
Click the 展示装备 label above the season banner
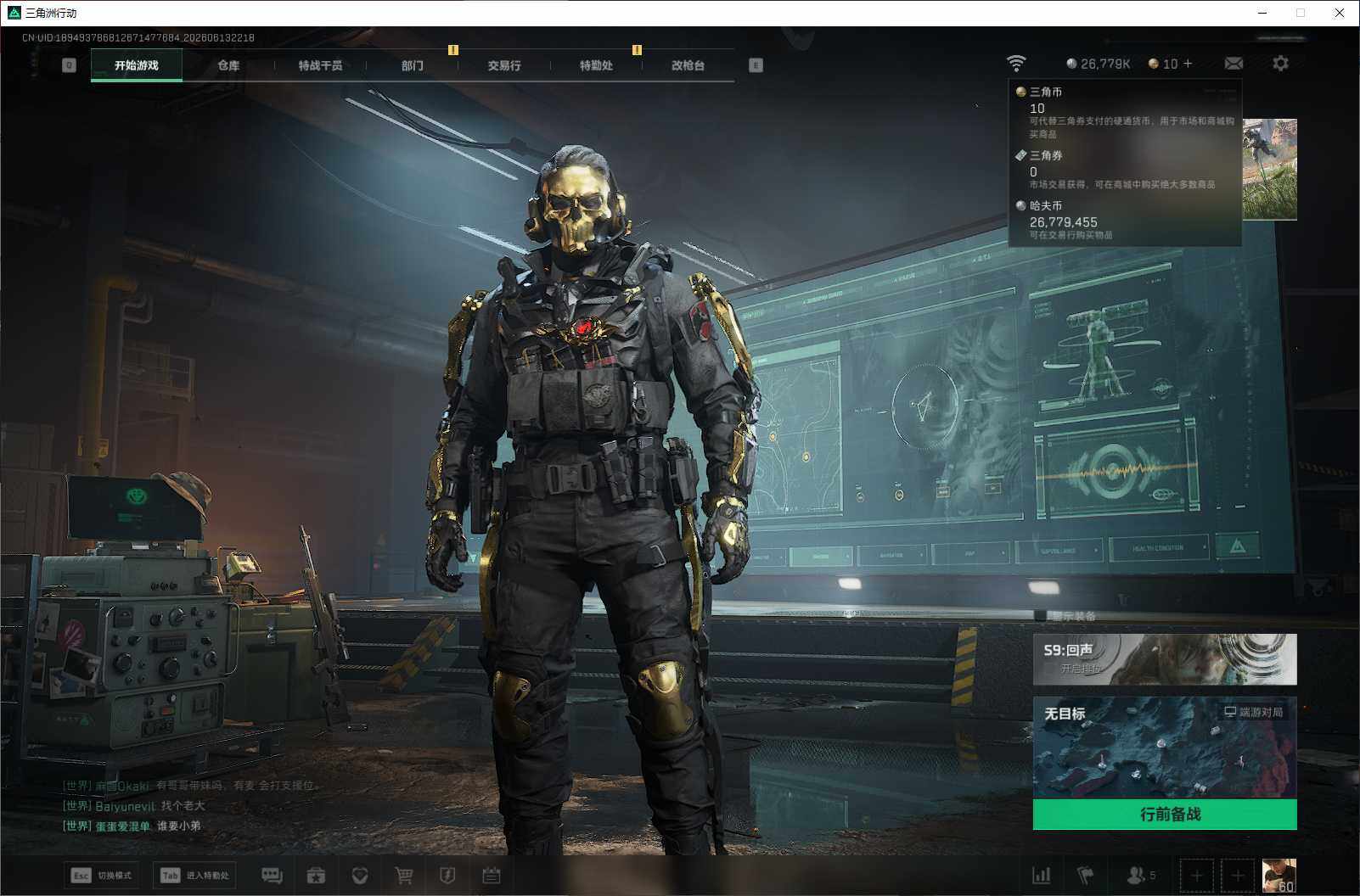pyautogui.click(x=1073, y=616)
